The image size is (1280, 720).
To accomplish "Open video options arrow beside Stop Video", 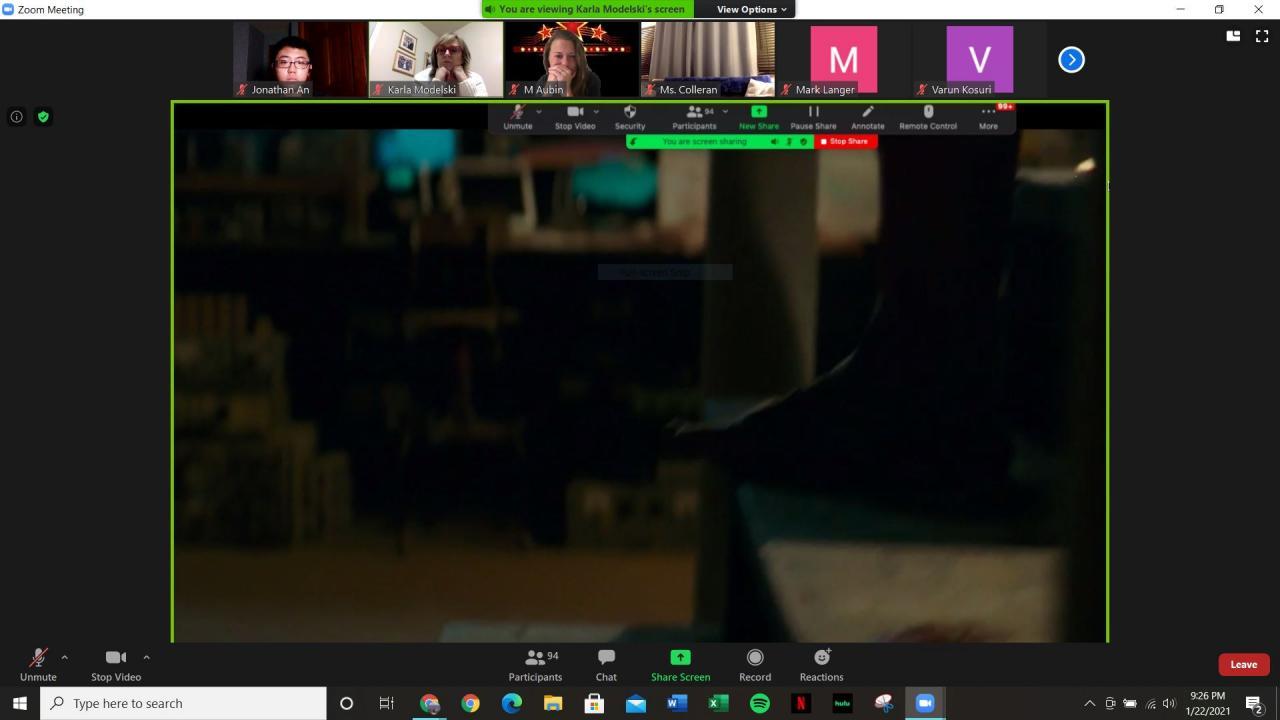I will click(146, 657).
